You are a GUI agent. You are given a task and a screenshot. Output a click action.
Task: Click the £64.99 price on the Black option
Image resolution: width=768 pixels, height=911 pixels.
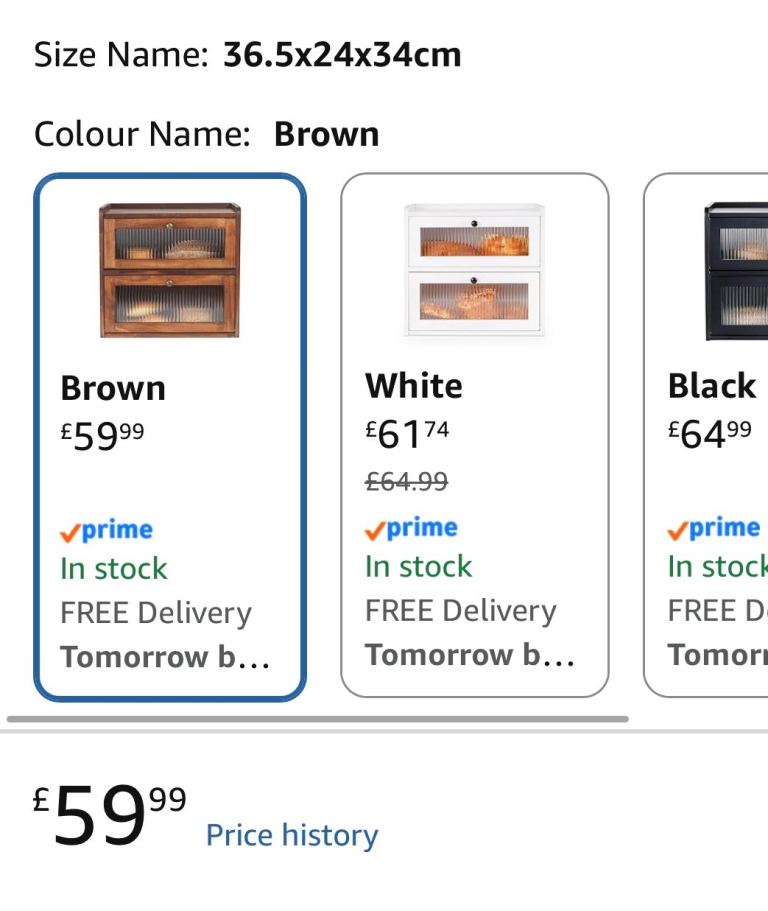click(x=711, y=434)
